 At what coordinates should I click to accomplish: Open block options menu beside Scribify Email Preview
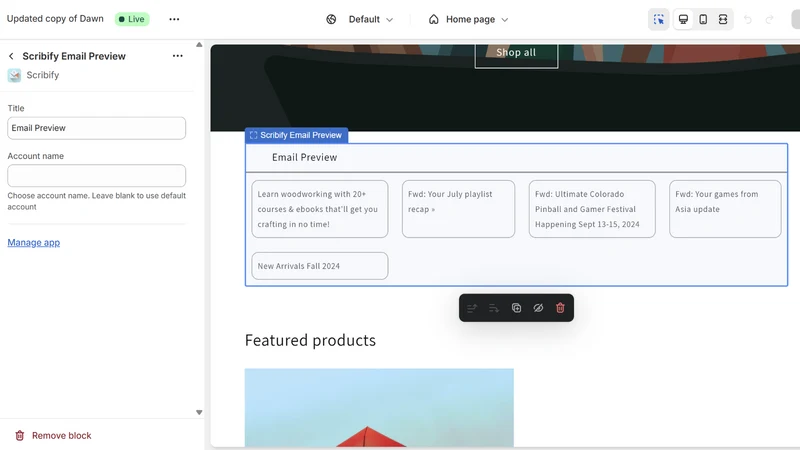click(178, 56)
